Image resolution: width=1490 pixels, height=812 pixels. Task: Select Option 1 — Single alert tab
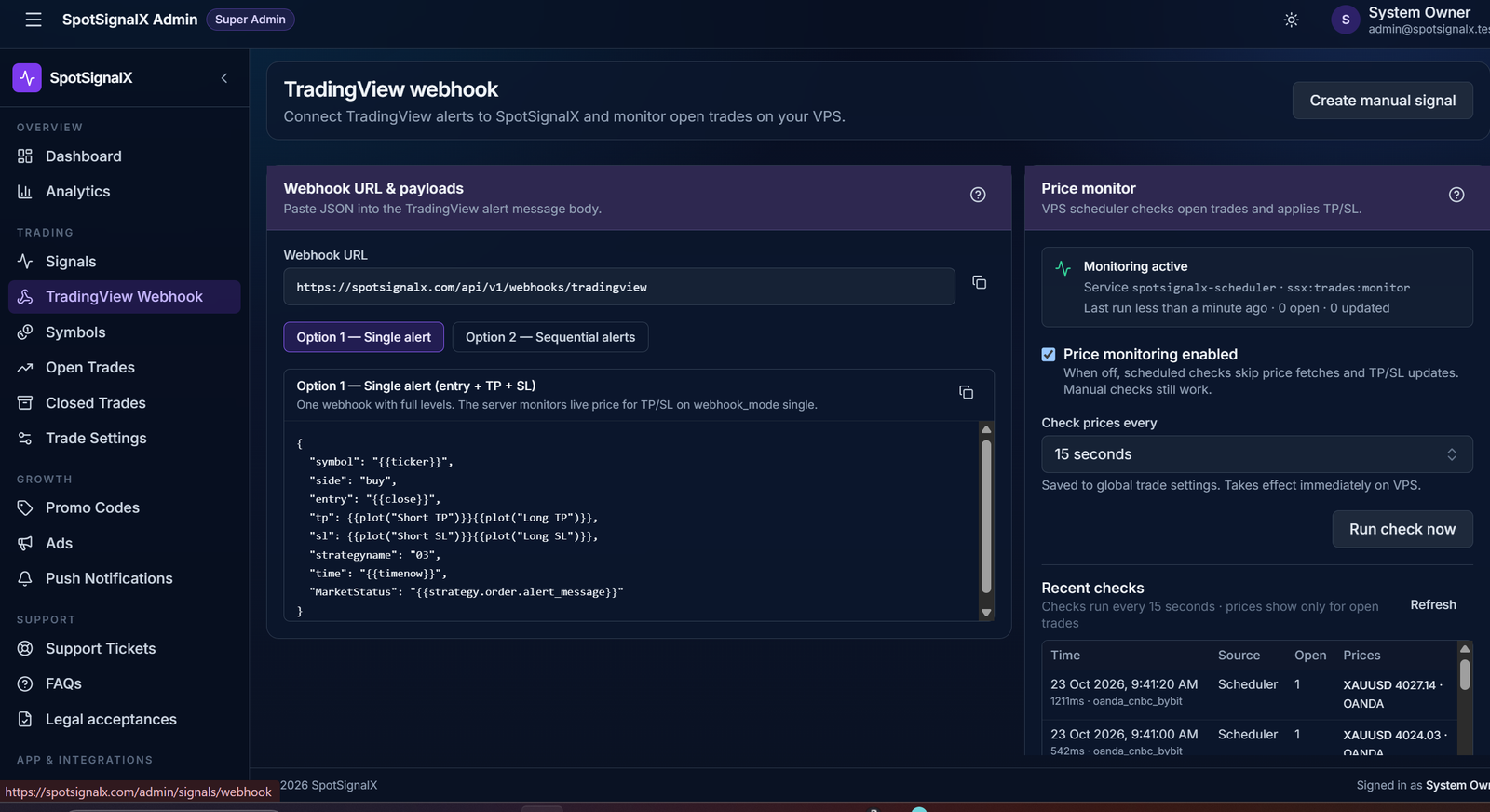click(x=363, y=337)
